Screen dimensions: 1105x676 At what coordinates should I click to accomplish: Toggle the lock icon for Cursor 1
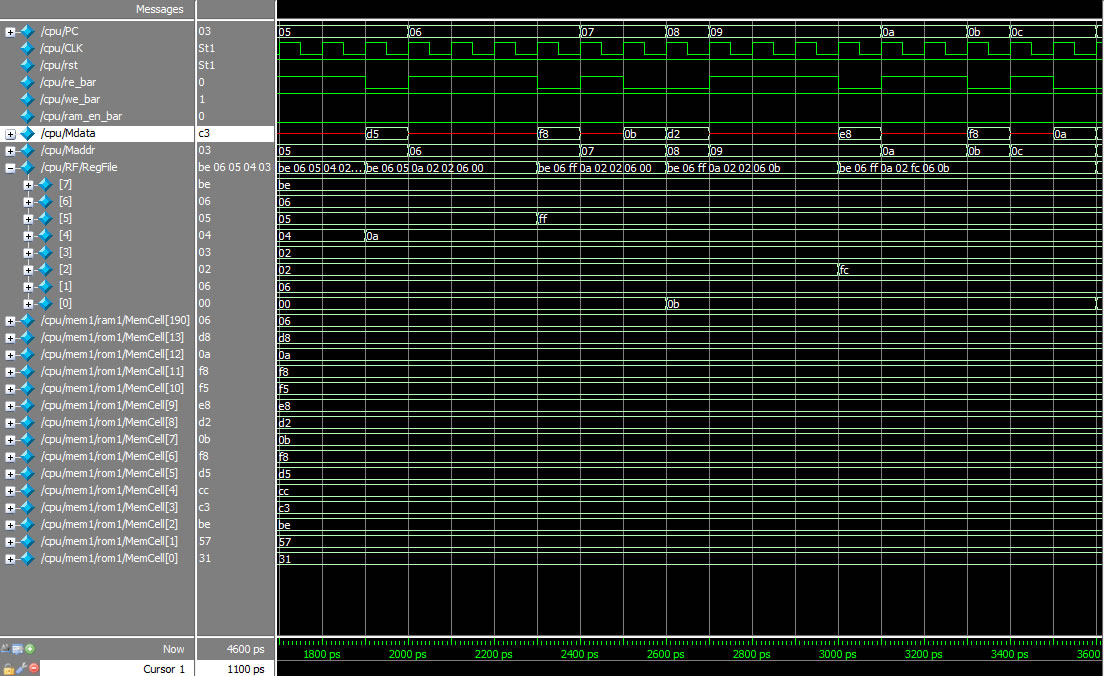pos(8,669)
